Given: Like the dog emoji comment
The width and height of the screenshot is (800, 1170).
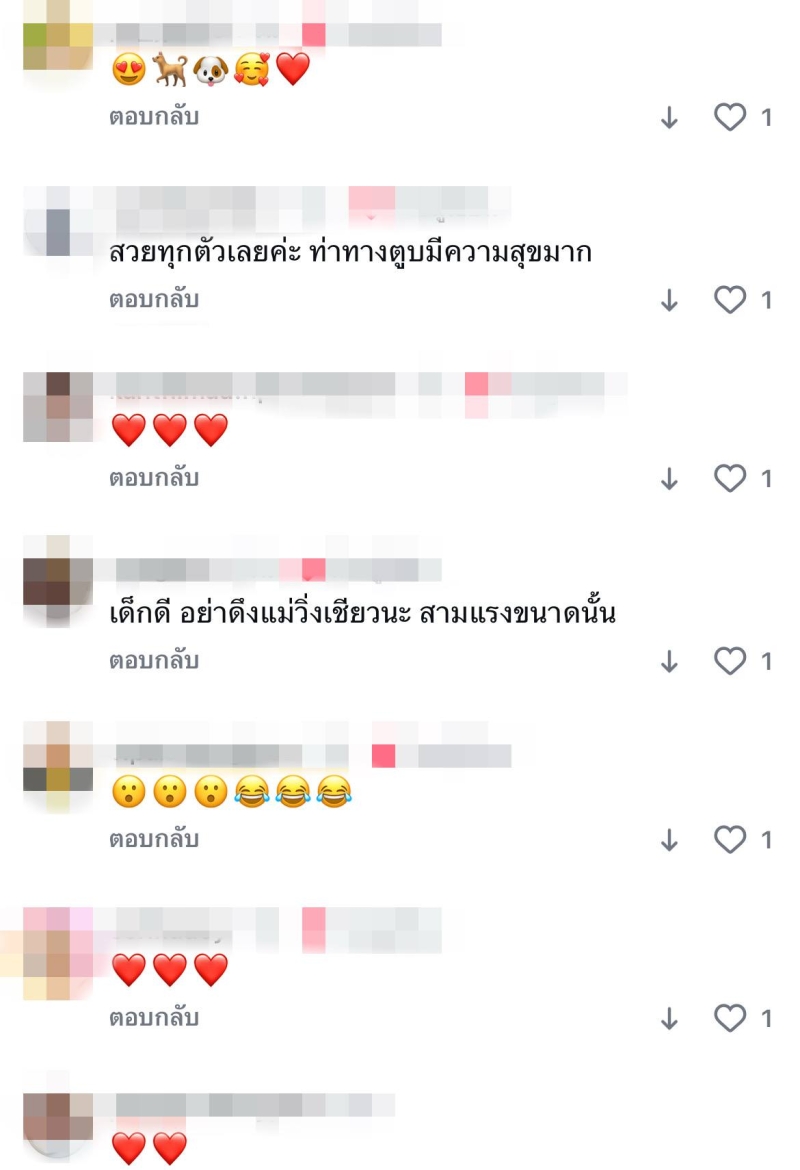Looking at the screenshot, I should tap(730, 117).
